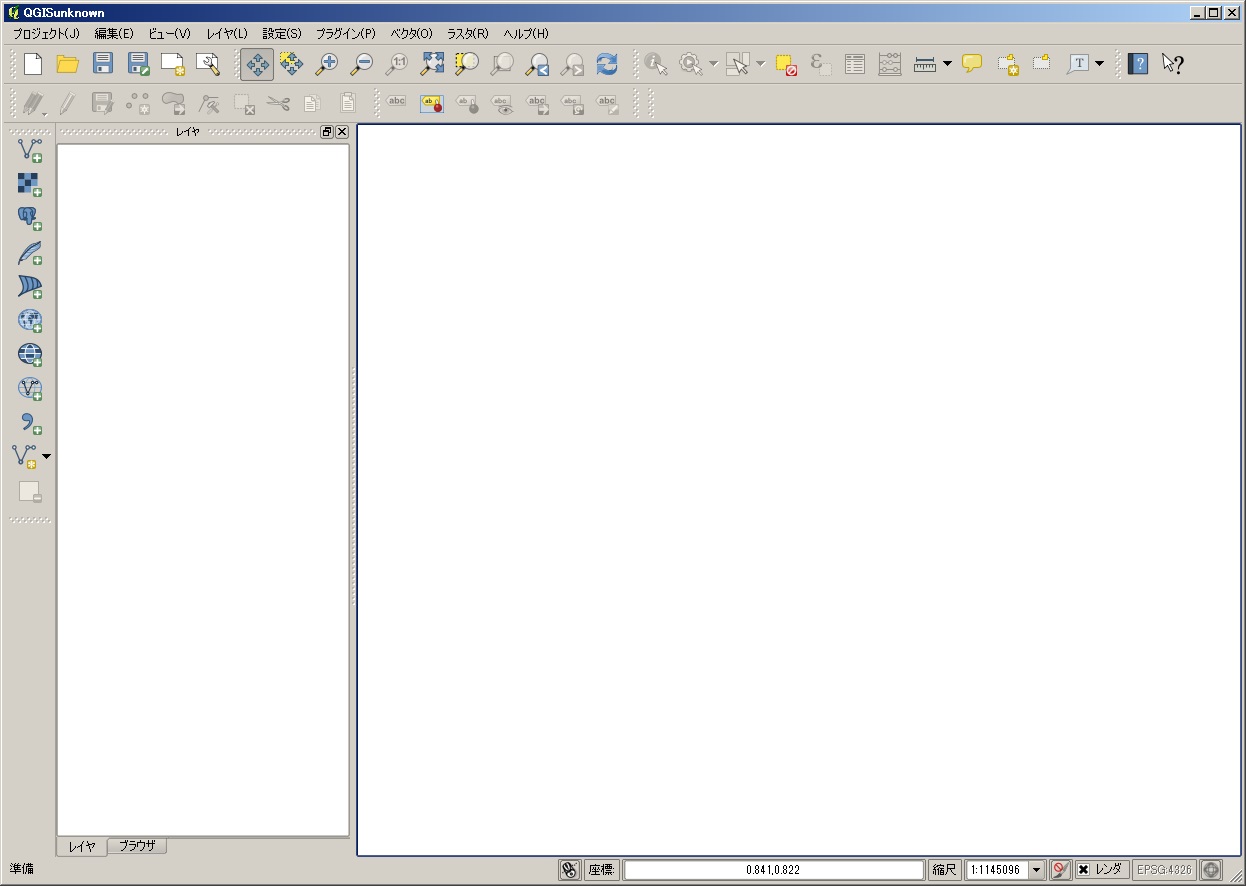Click the Add PostGIS Layer icon
Screen dimensions: 1246x886
click(x=29, y=217)
